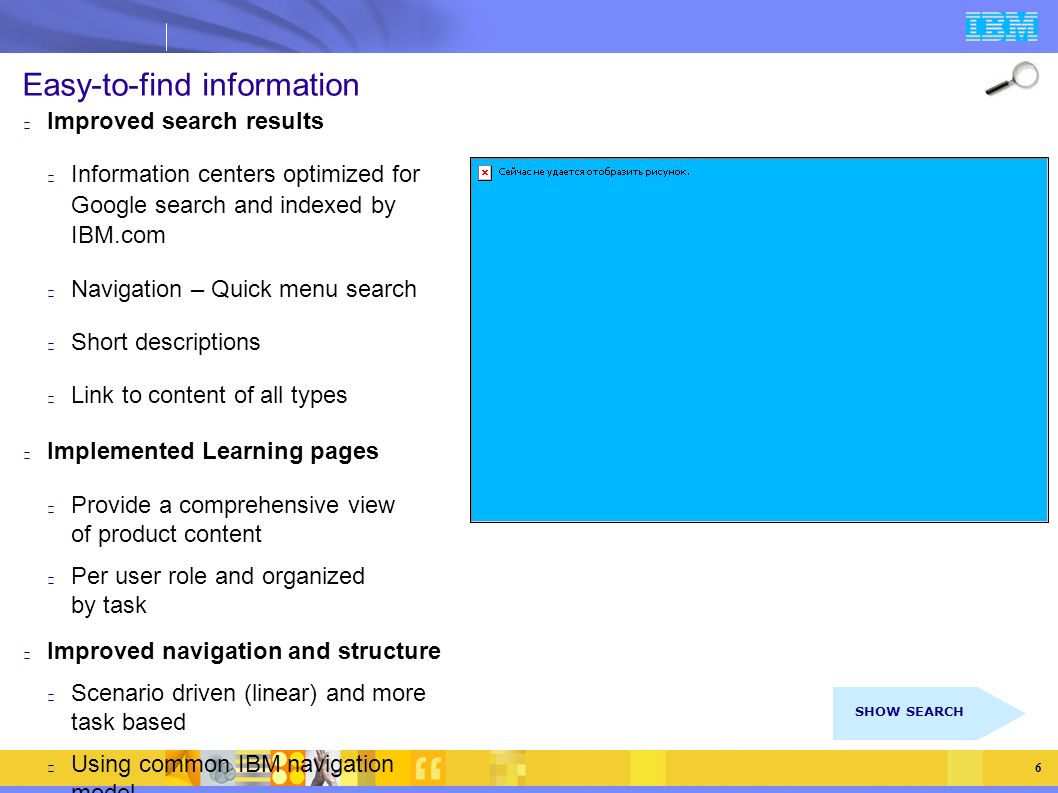Click 'Link to content of all types'

[x=209, y=395]
